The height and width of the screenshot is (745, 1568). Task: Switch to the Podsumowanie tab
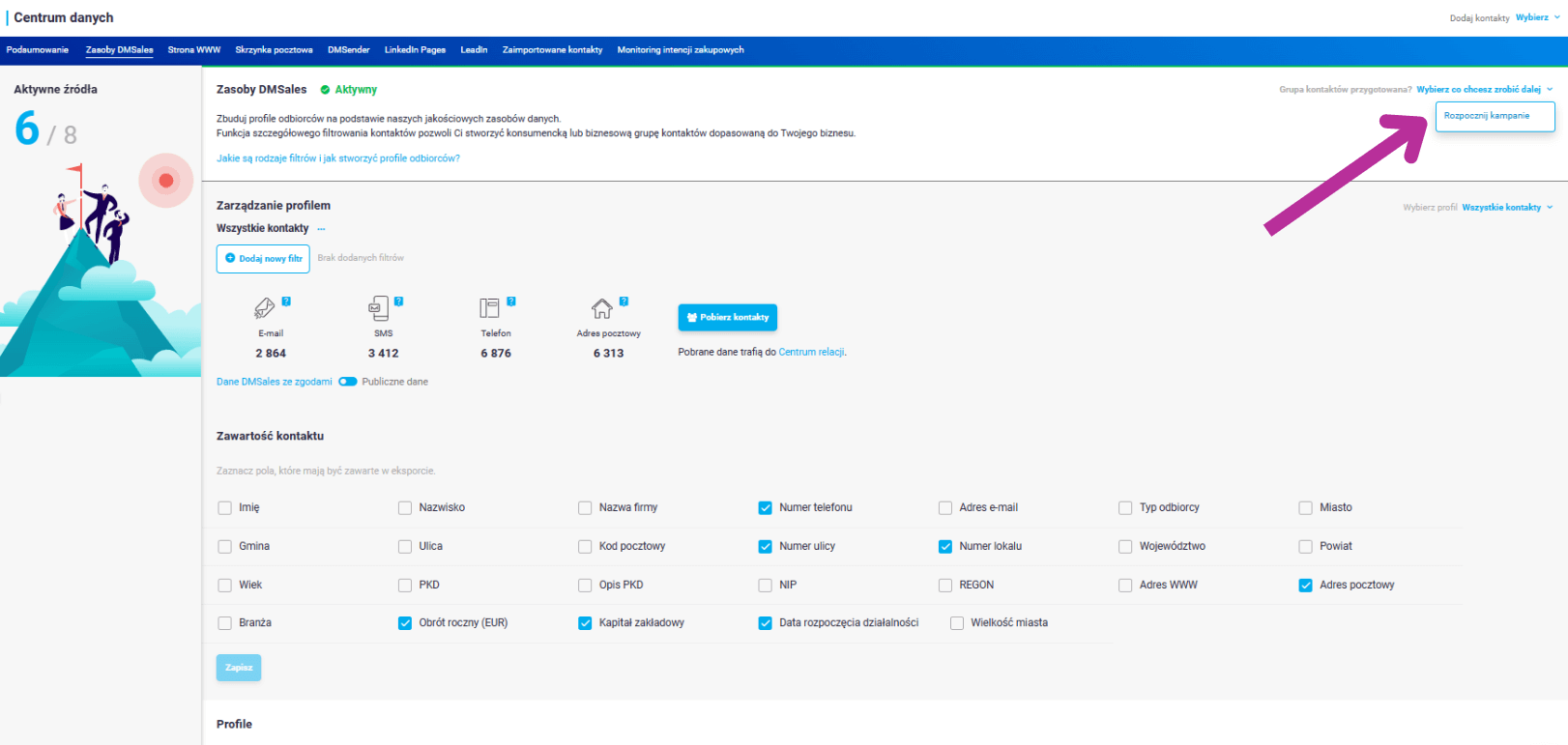[x=38, y=50]
